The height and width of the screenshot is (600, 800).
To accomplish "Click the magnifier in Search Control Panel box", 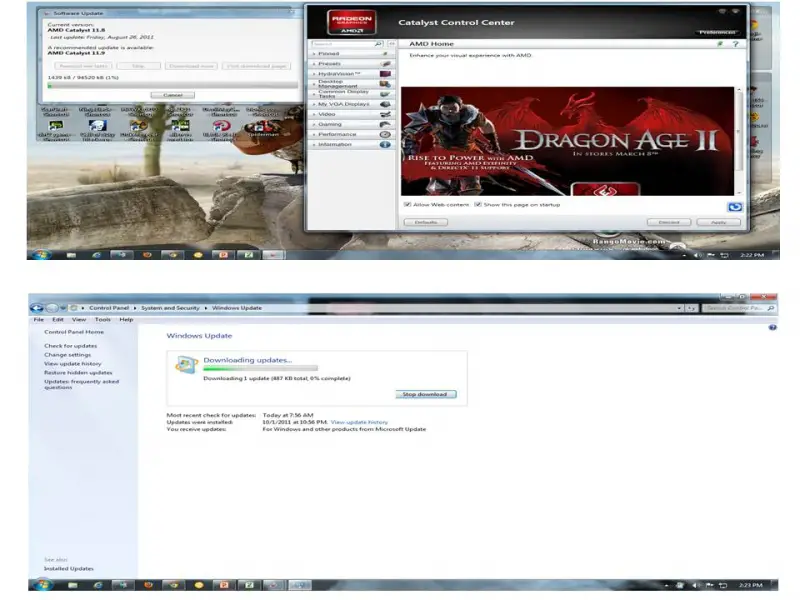I will (770, 308).
